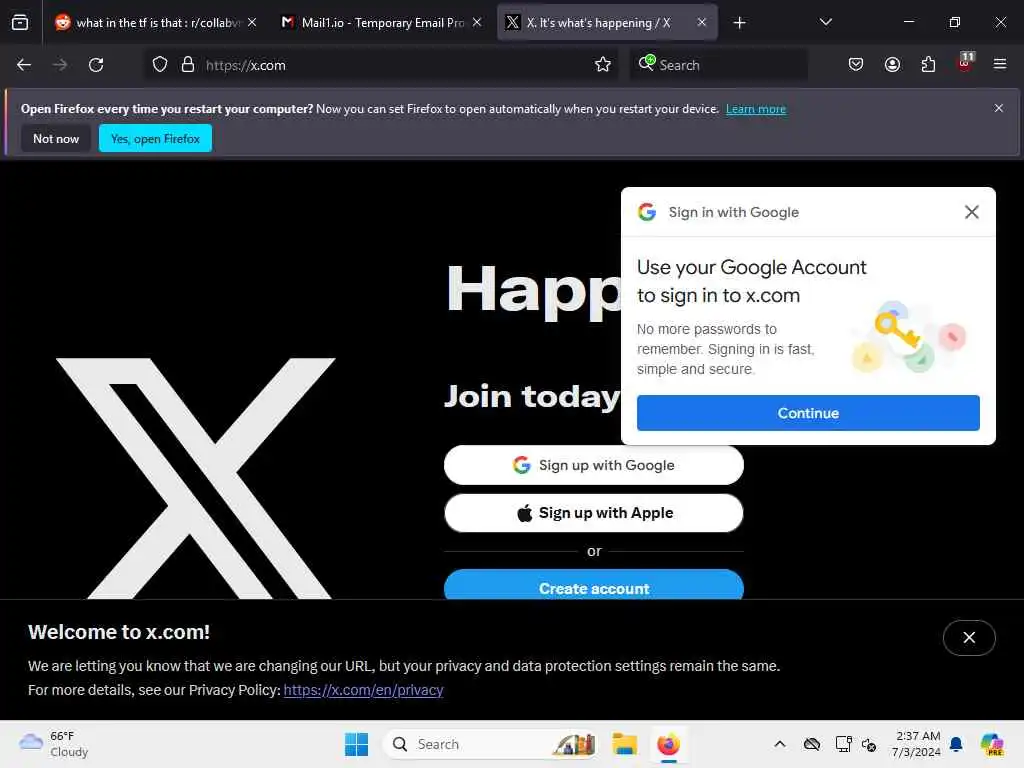Open the x.com/en/privacy policy link
The image size is (1024, 768).
point(363,690)
